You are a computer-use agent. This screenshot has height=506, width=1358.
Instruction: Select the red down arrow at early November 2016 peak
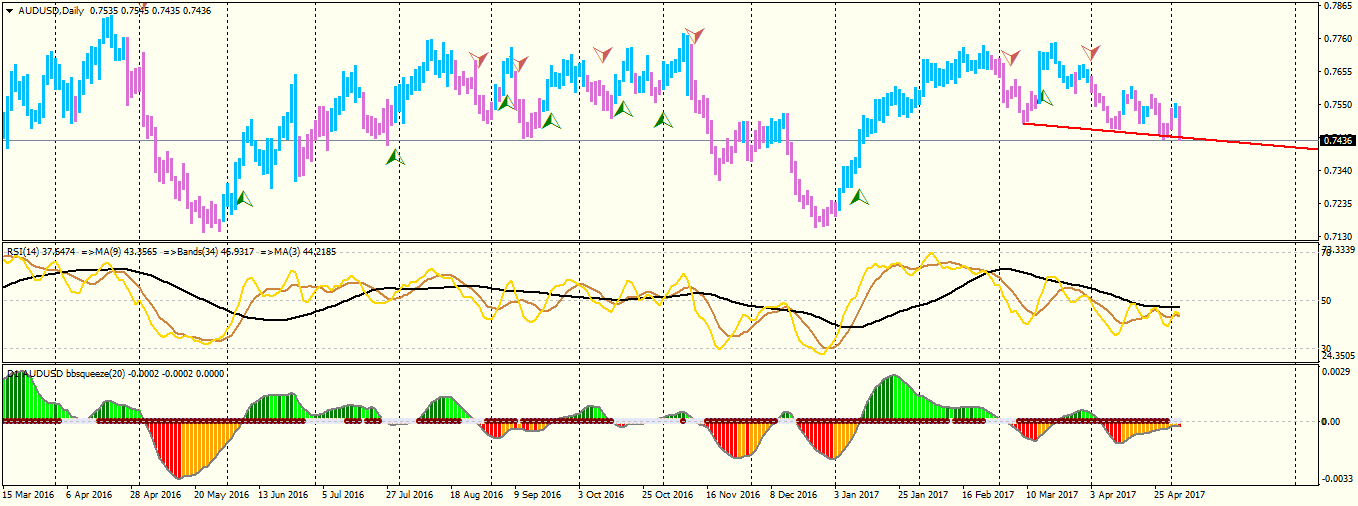(693, 36)
